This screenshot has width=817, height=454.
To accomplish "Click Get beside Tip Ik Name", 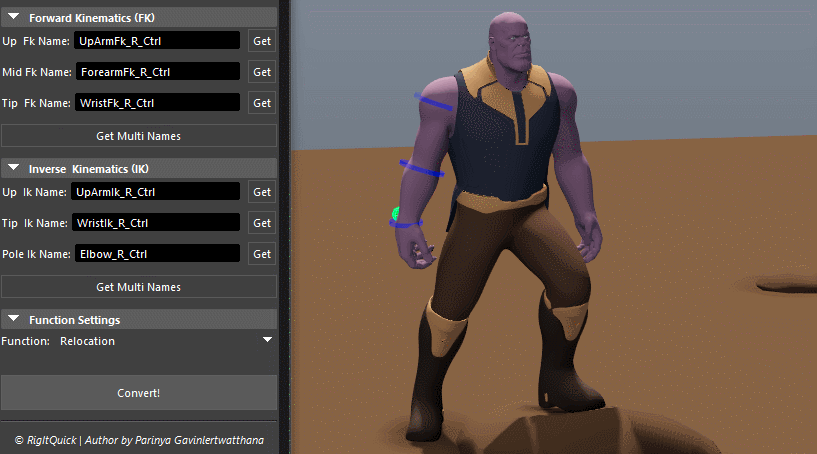I will click(262, 223).
